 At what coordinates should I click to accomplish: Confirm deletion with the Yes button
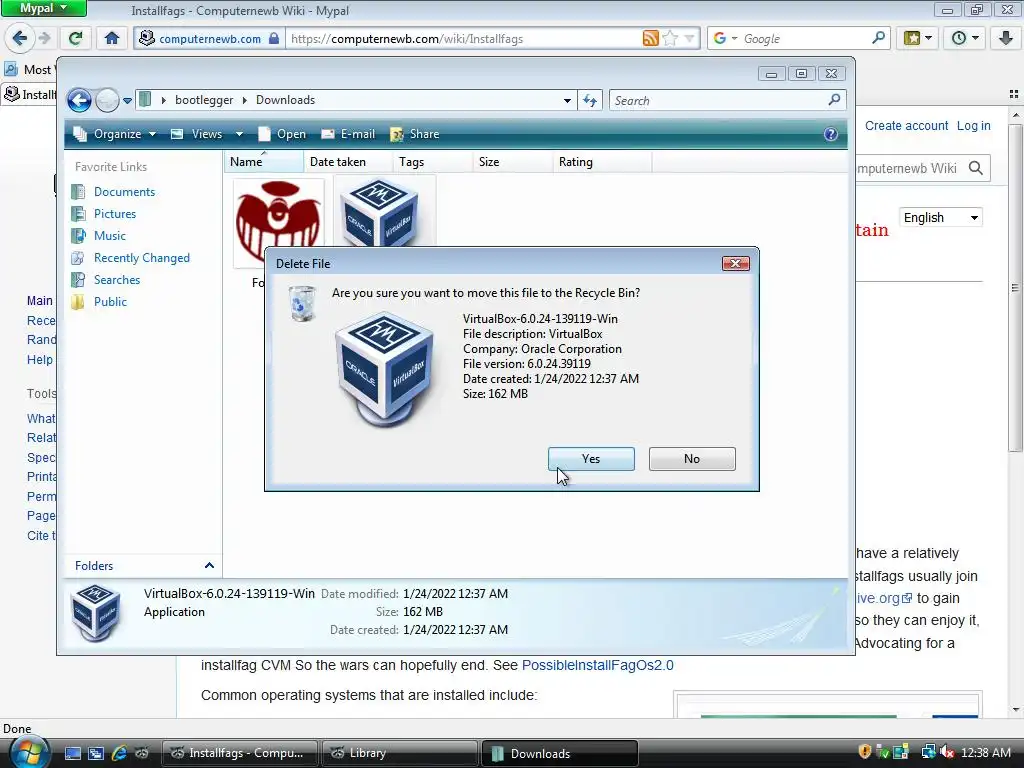(591, 458)
